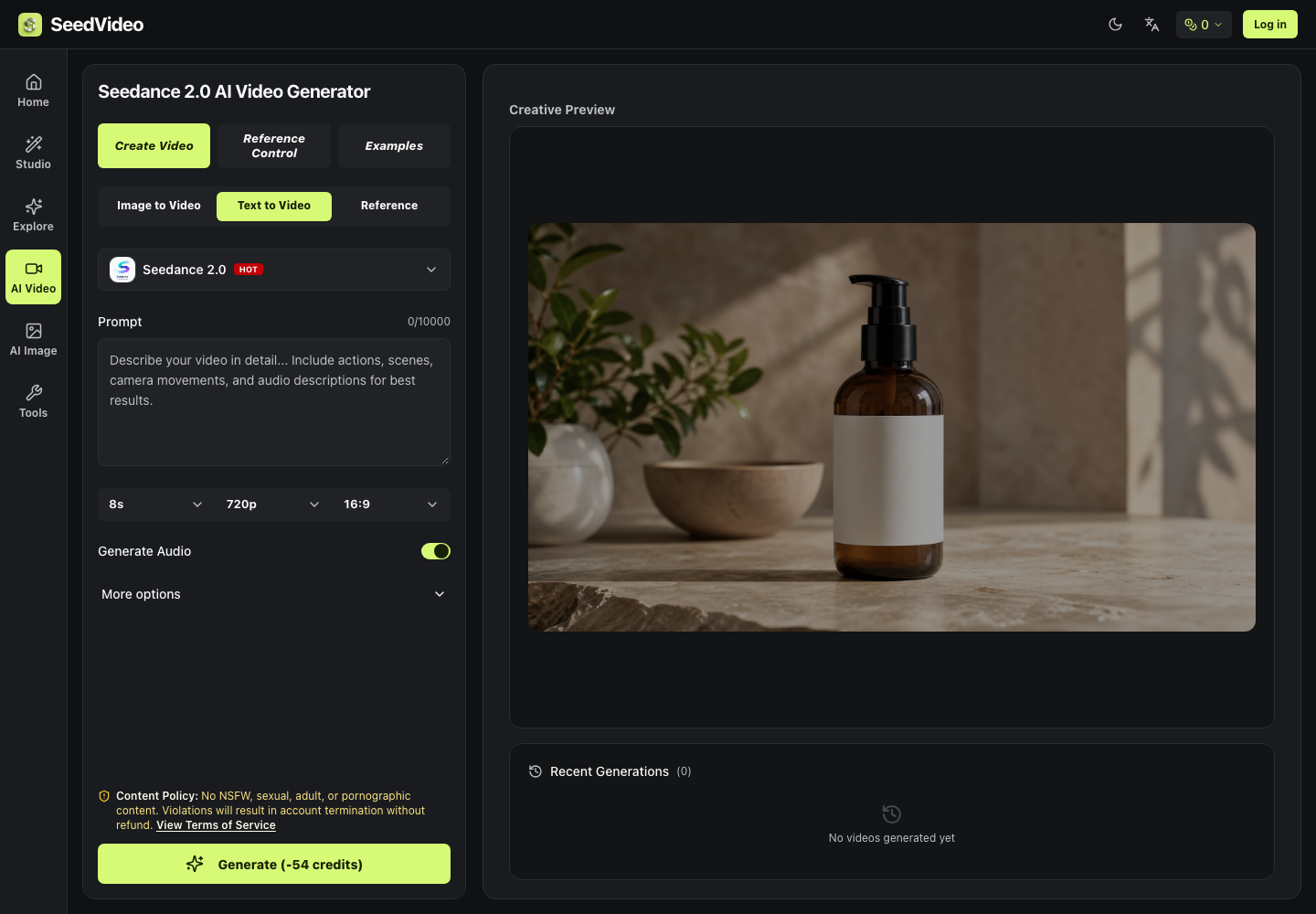
Task: Expand More options section
Action: 274,594
